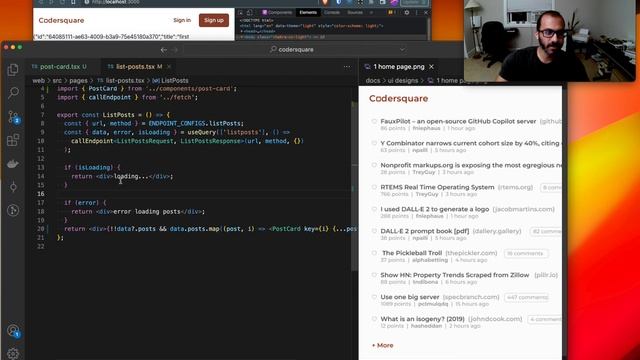Click the DevTools warnings badge
This screenshot has height=360, width=640.
point(391,13)
